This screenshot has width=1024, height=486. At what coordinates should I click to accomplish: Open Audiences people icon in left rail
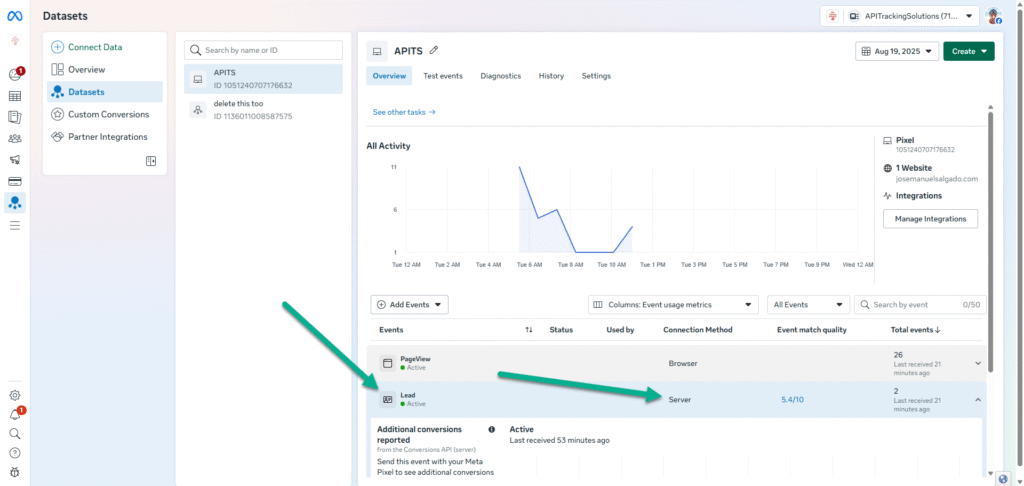[x=15, y=139]
